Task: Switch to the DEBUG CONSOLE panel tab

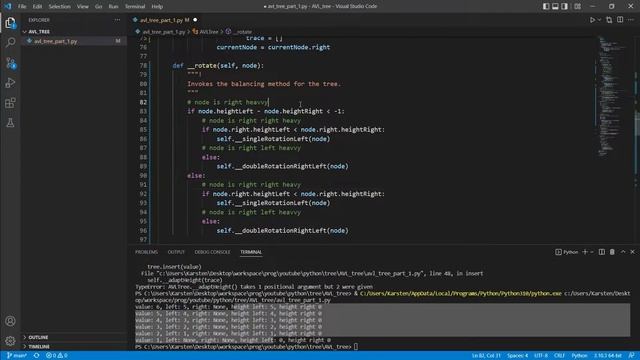Action: (212, 252)
